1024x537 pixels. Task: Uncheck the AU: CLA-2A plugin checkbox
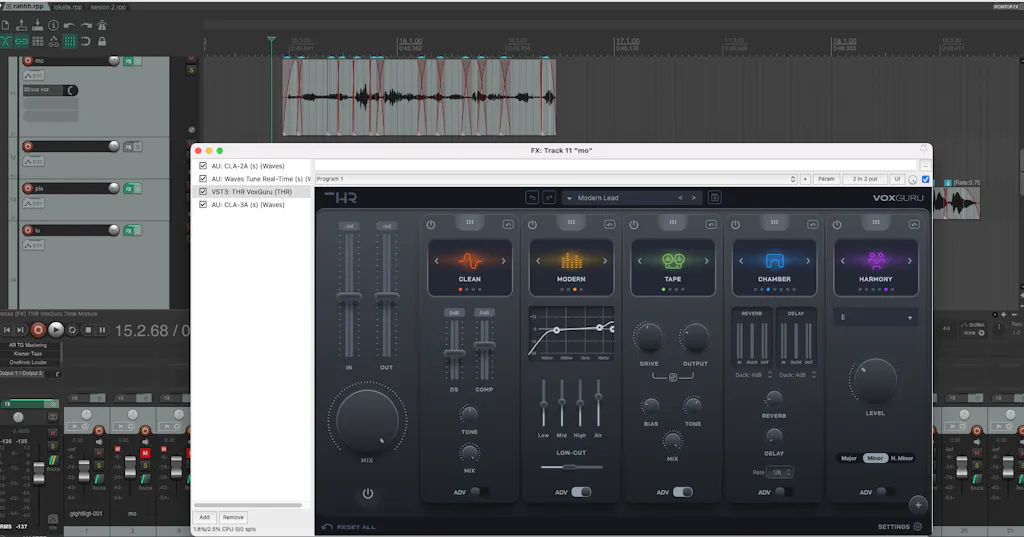203,166
